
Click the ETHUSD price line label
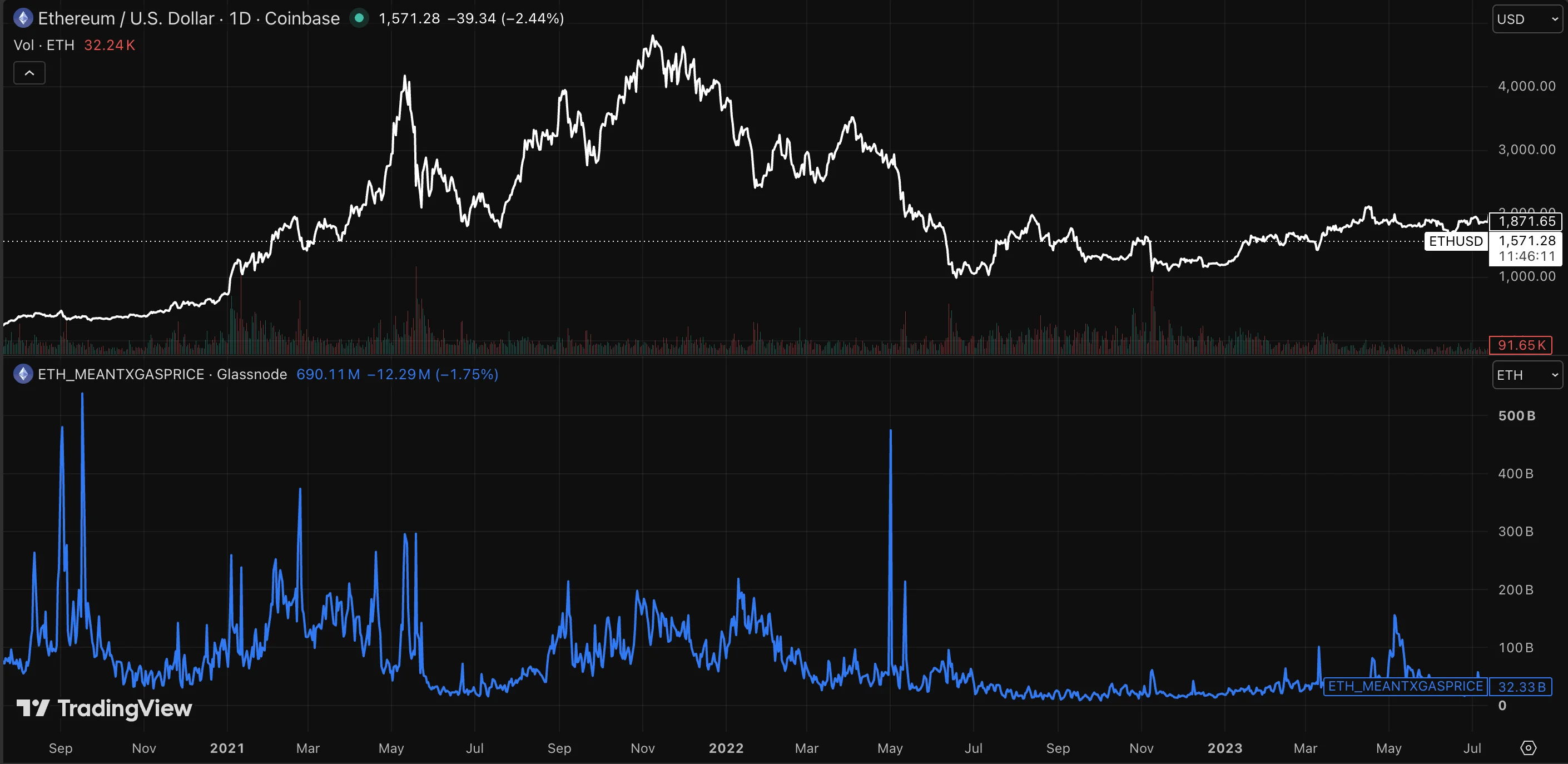click(1455, 241)
